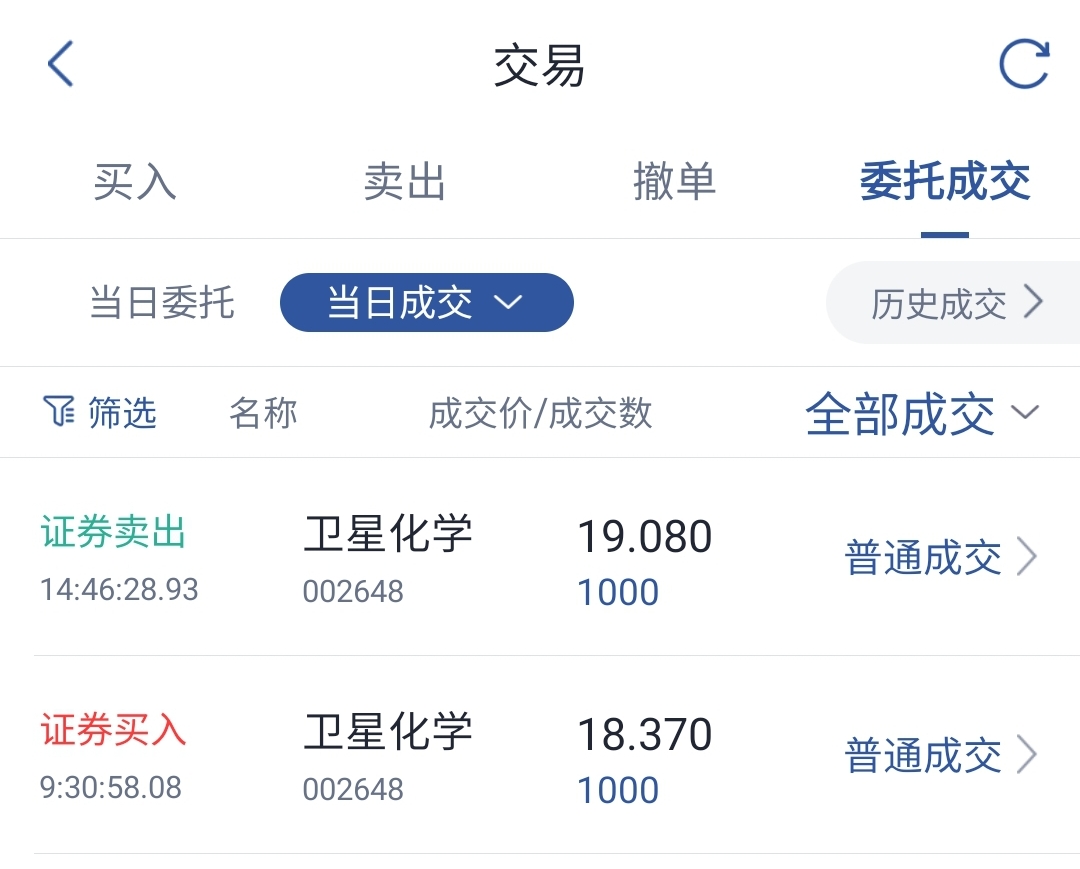Click the 名称 column header
The width and height of the screenshot is (1080, 869).
pyautogui.click(x=263, y=413)
